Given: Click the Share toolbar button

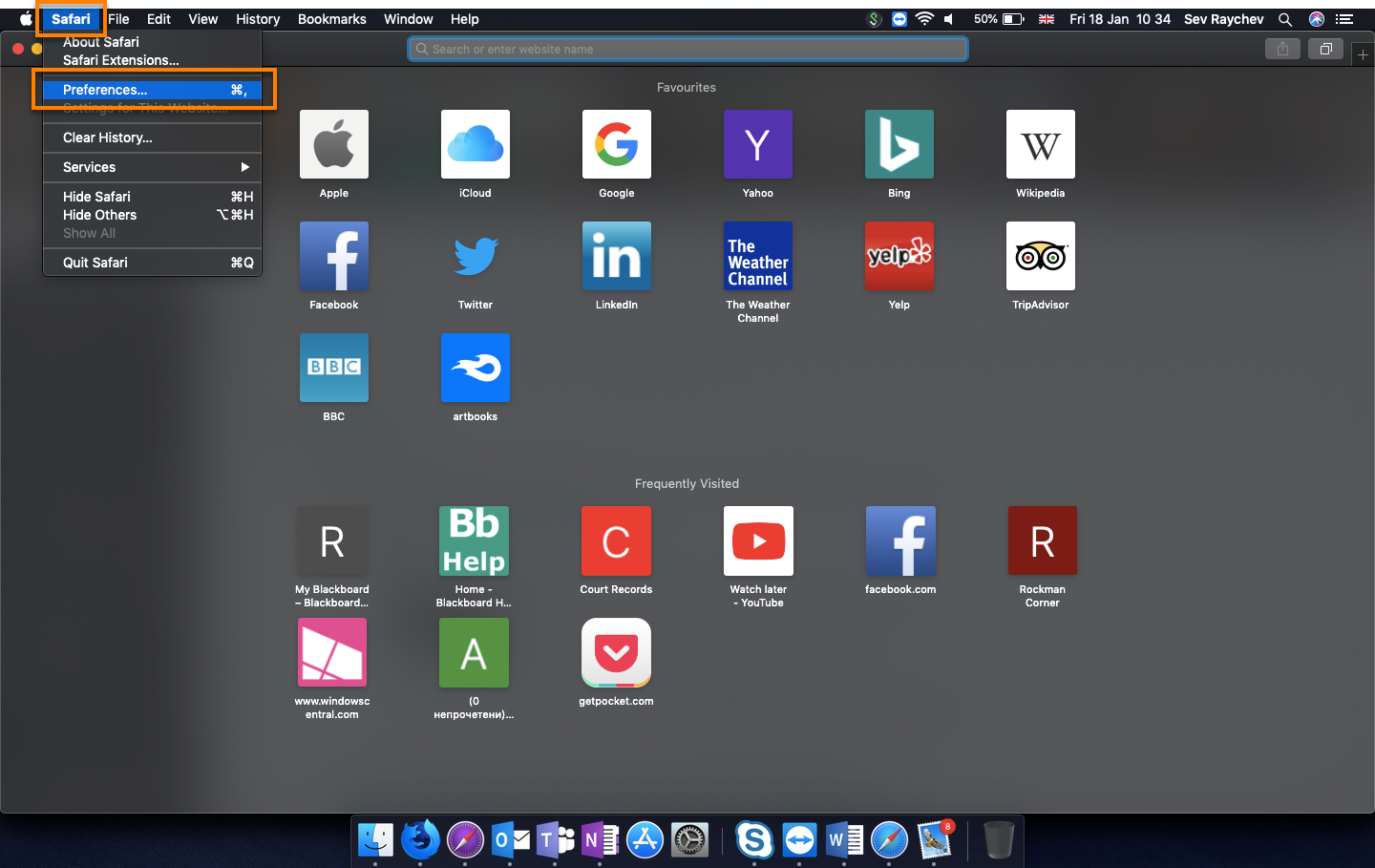Looking at the screenshot, I should pyautogui.click(x=1282, y=49).
